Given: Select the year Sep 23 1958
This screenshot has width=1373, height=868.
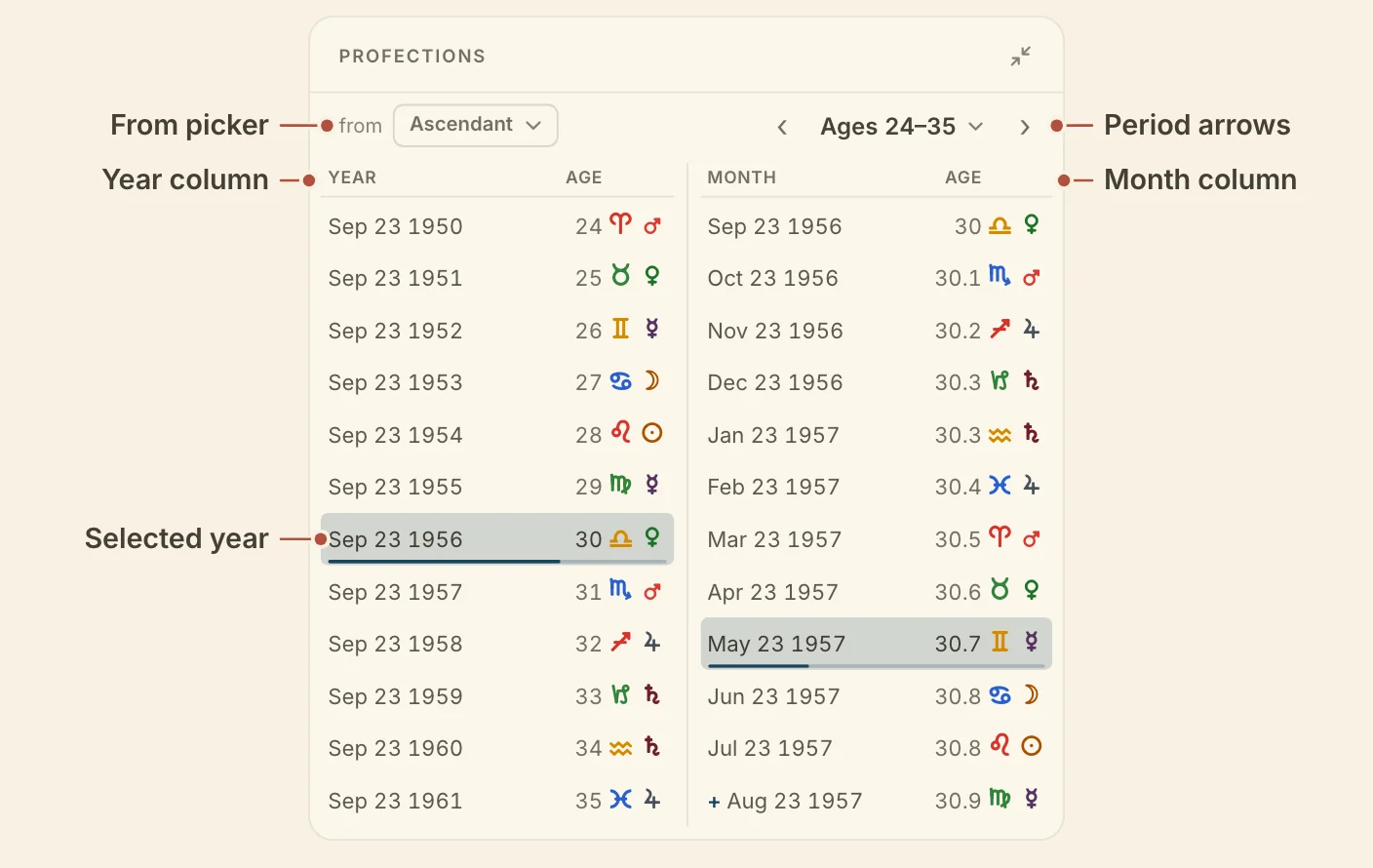Looking at the screenshot, I should tap(496, 644).
